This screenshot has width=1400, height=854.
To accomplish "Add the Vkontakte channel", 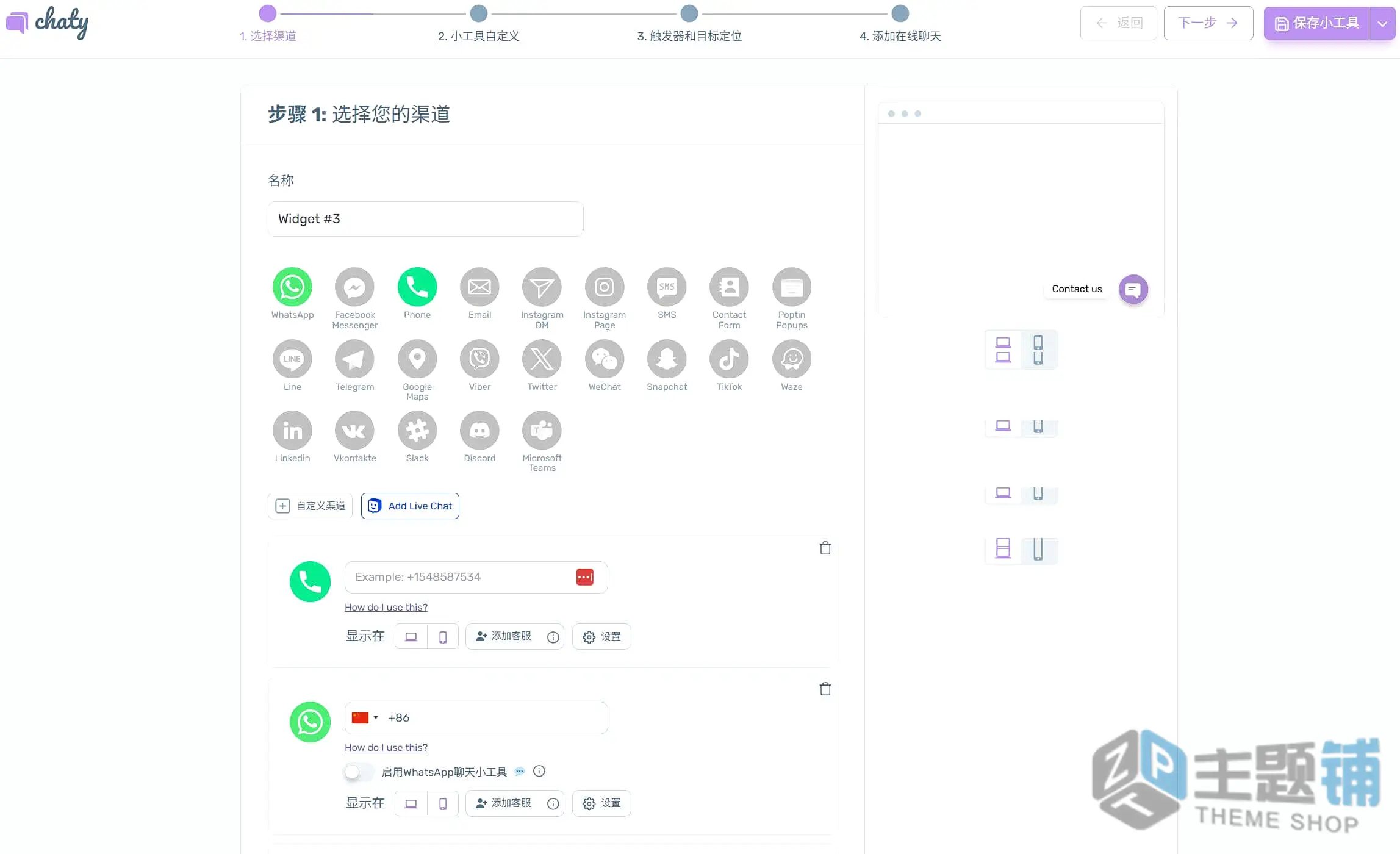I will [x=354, y=430].
